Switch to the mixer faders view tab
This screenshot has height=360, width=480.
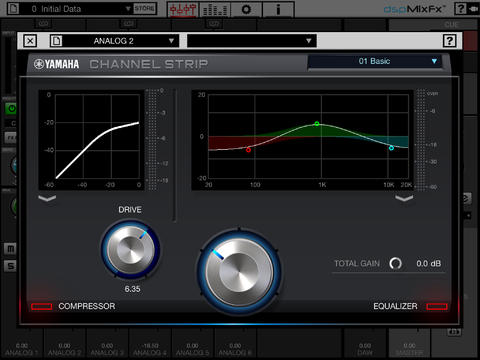[x=183, y=9]
